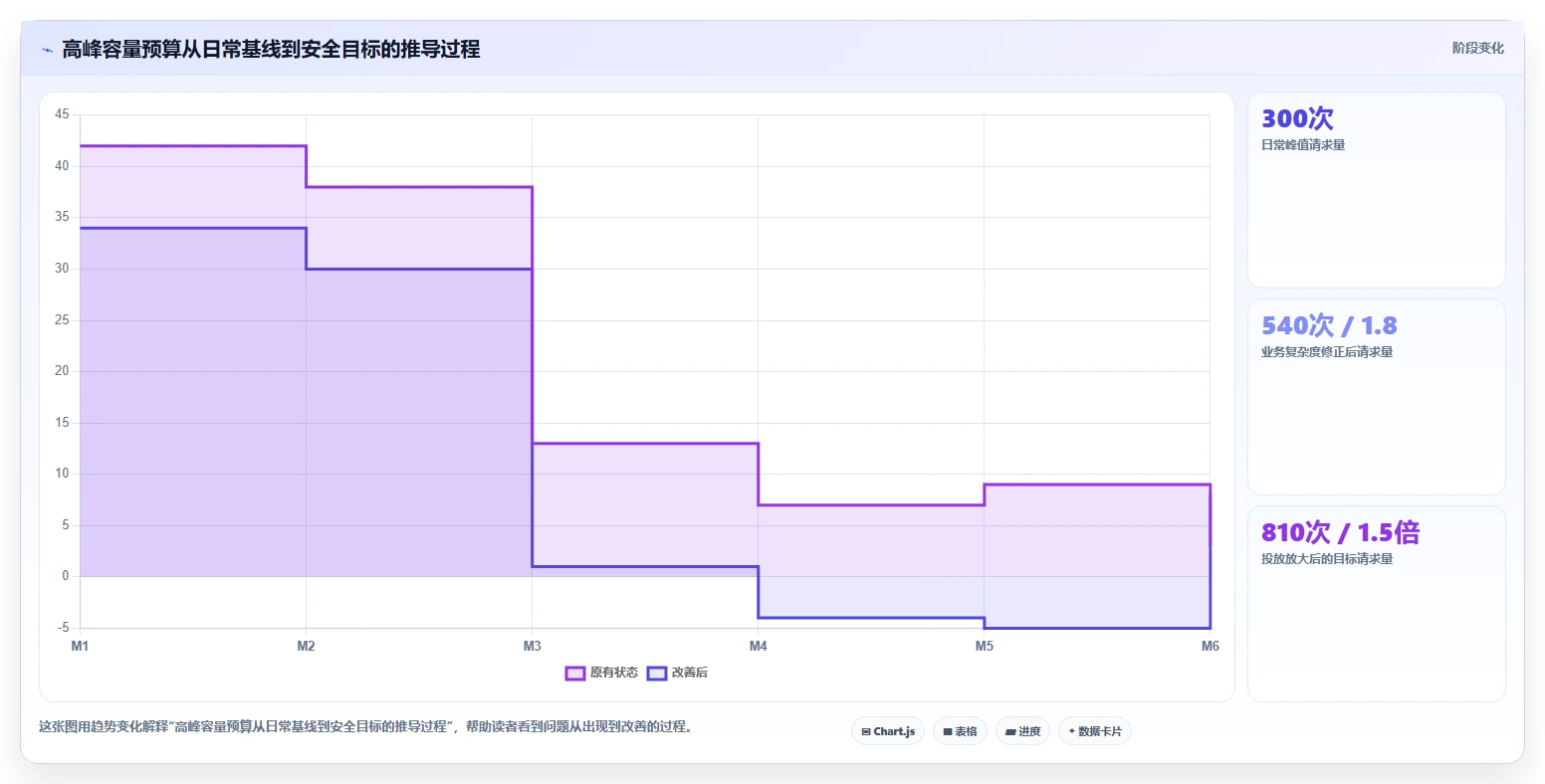Click the M1 x-axis label

point(80,647)
